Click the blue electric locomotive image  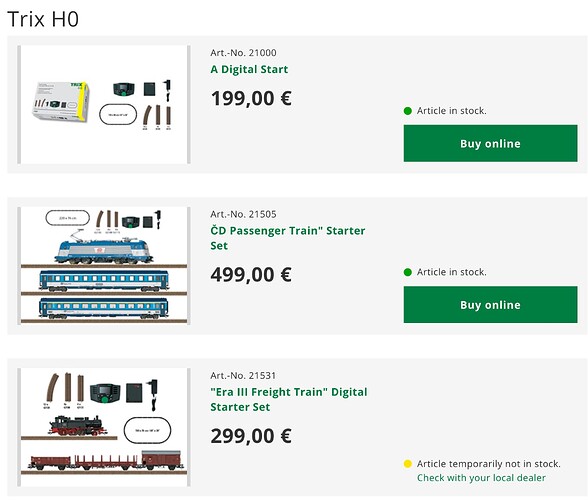[x=104, y=248]
